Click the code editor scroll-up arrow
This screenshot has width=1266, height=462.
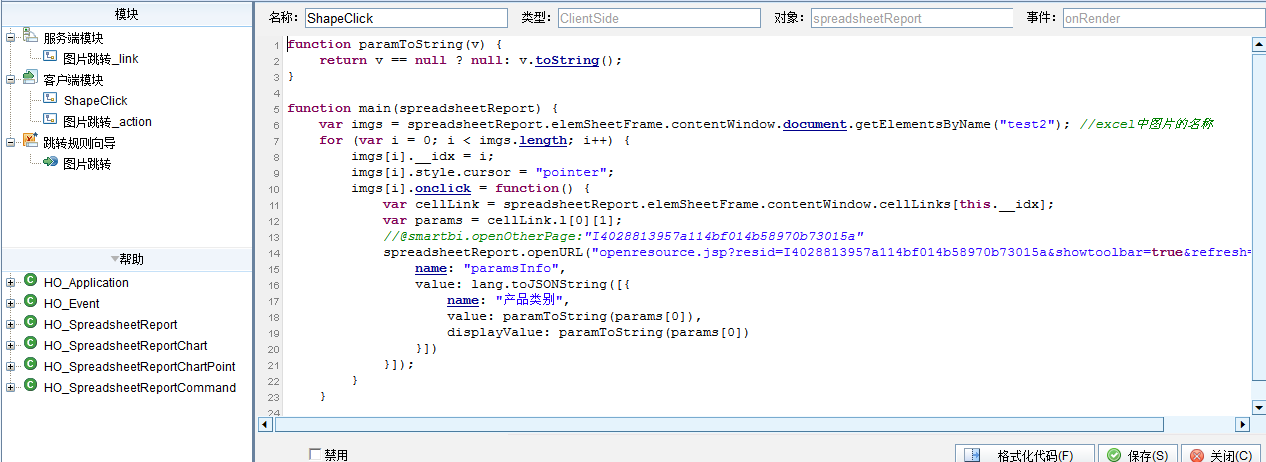1257,44
